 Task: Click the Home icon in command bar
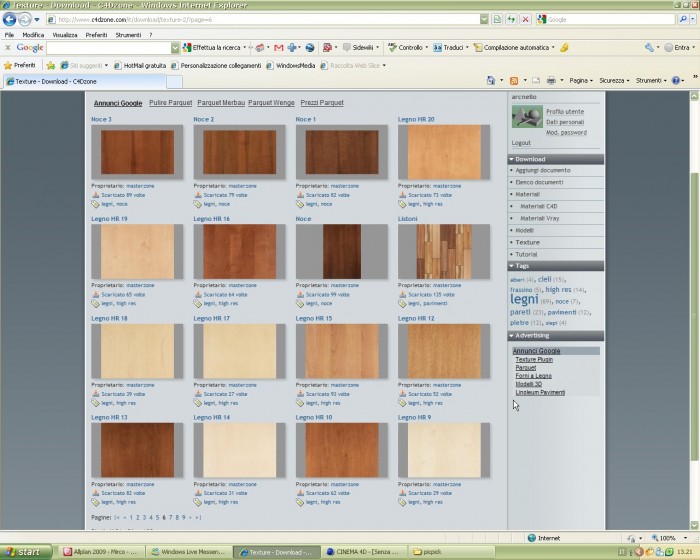[491, 80]
